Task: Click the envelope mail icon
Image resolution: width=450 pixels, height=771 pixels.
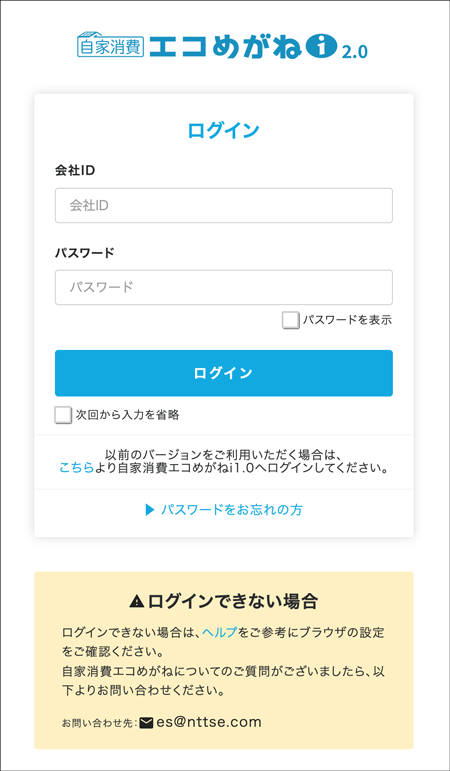Action: pyautogui.click(x=147, y=723)
